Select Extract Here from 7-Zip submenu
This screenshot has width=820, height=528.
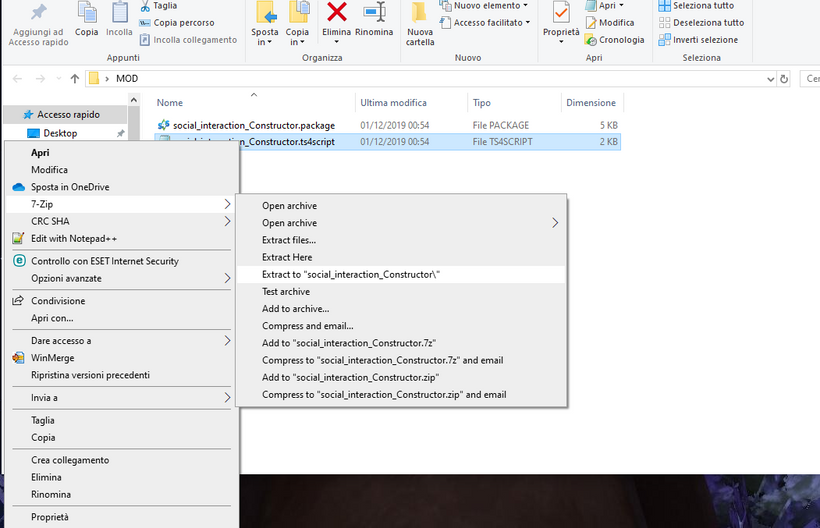point(287,257)
